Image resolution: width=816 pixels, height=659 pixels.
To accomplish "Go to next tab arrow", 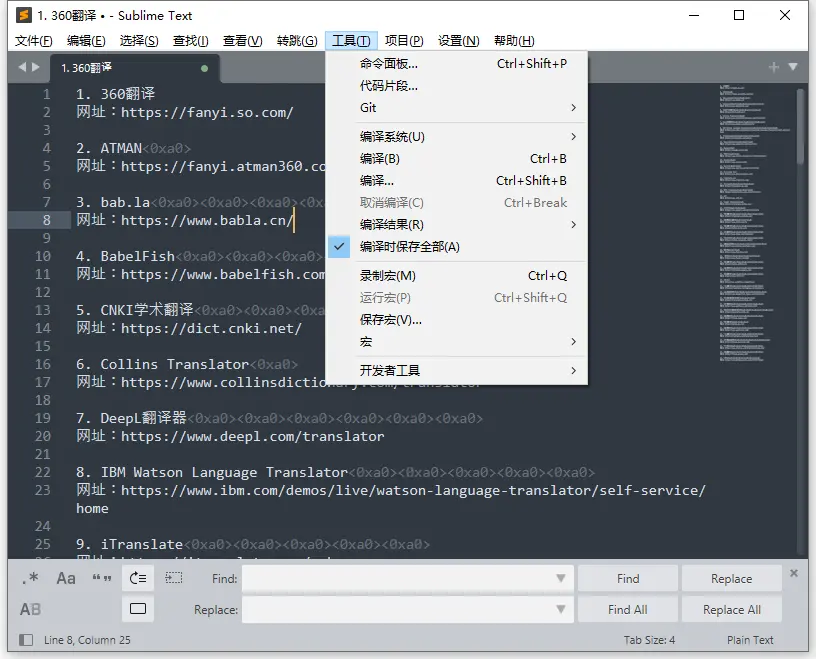I will pyautogui.click(x=35, y=67).
